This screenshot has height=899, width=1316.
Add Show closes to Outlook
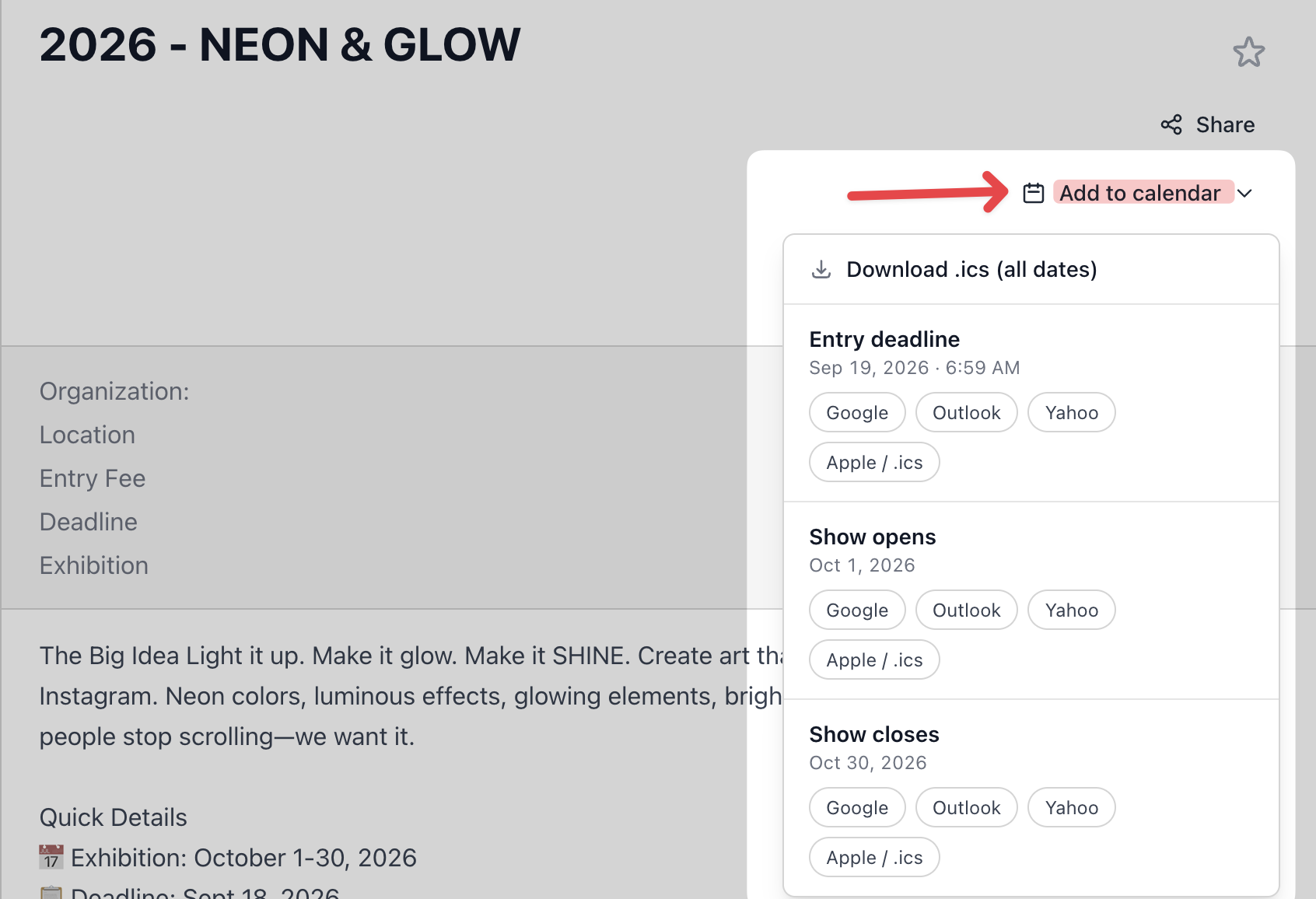(967, 807)
